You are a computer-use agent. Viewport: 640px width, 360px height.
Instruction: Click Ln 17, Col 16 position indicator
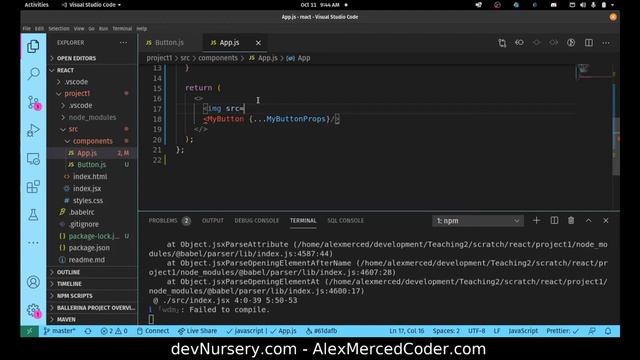(407, 331)
